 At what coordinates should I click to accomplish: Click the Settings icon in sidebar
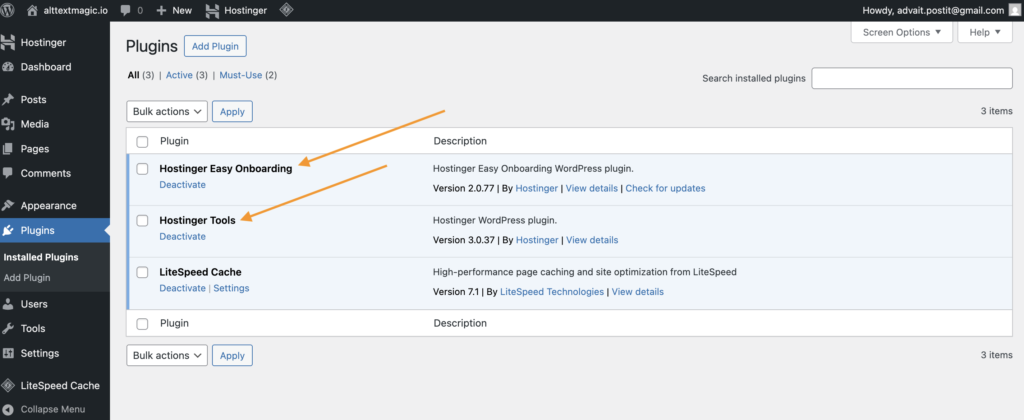[x=8, y=353]
